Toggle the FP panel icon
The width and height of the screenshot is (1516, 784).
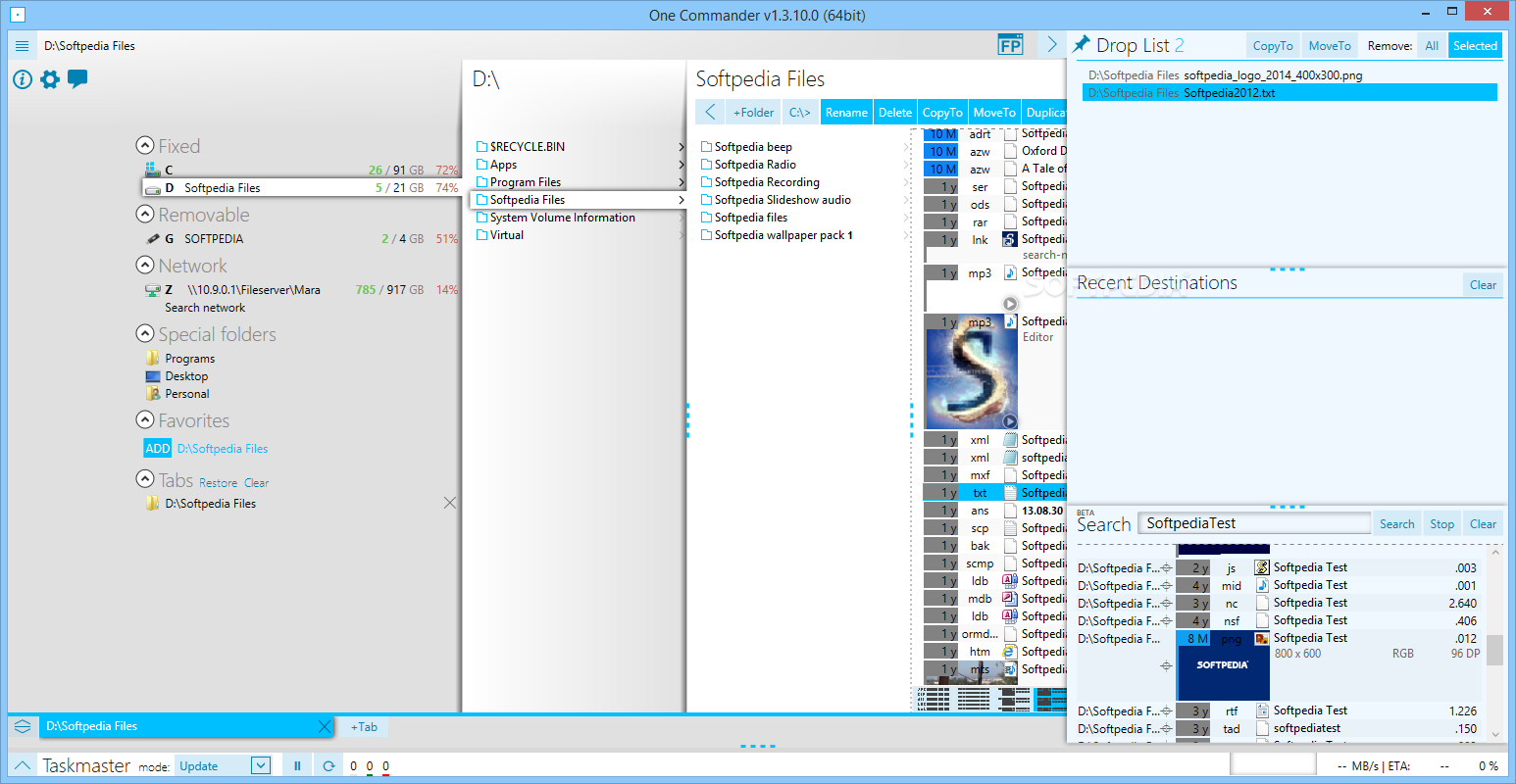(x=1010, y=45)
